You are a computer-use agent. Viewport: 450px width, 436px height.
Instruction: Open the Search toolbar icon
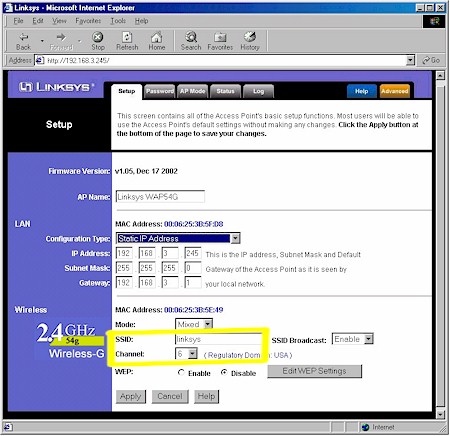pyautogui.click(x=191, y=37)
